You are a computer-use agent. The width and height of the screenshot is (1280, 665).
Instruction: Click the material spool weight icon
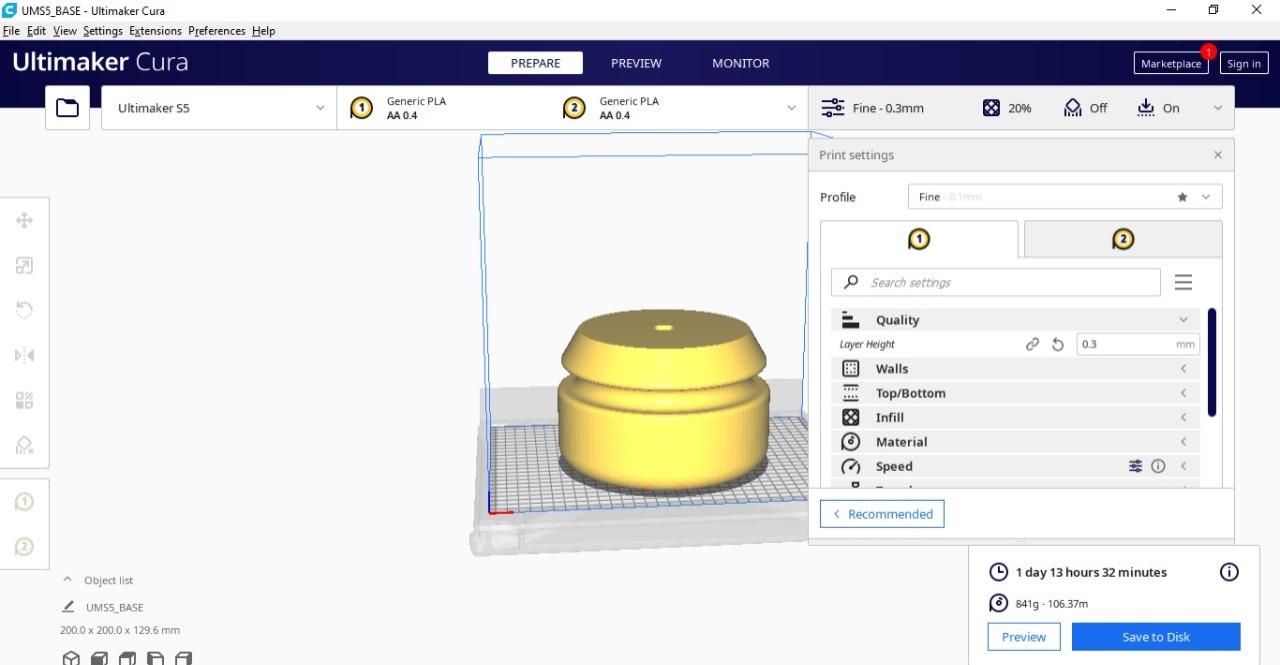pos(998,603)
